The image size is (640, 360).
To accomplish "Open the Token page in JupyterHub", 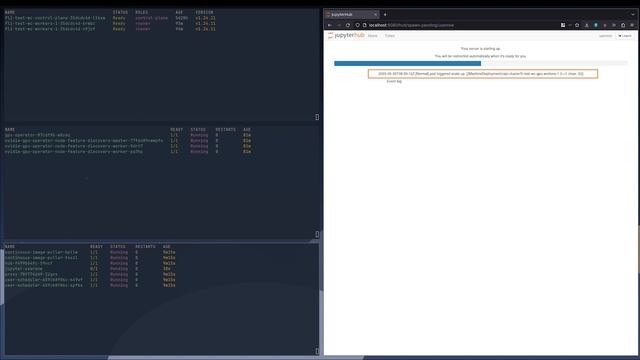I will pos(389,36).
